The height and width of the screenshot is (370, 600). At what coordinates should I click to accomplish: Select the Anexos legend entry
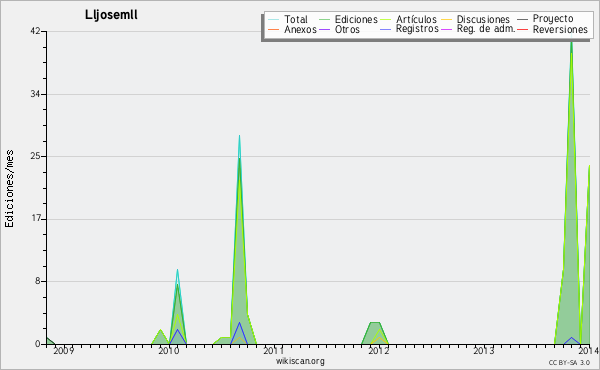(292, 29)
